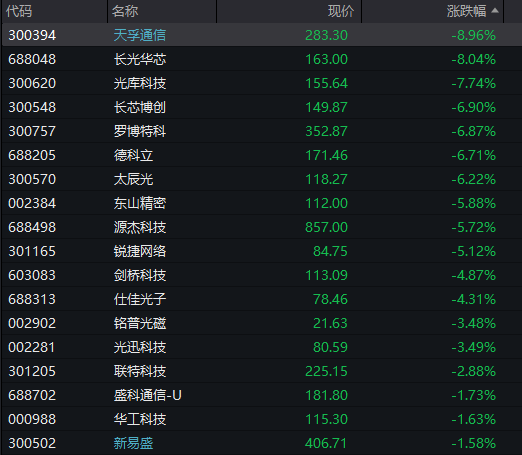Select the 源杰科技 name cell
Image resolution: width=522 pixels, height=455 pixels.
pos(140,227)
